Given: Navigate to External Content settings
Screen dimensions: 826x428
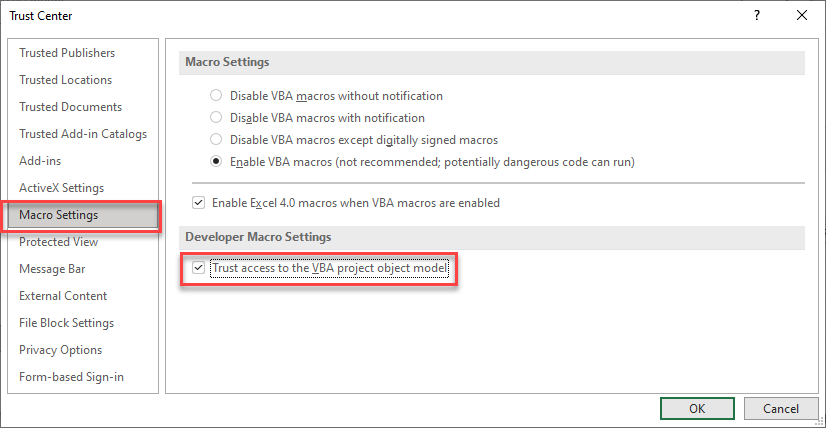Looking at the screenshot, I should tap(63, 296).
